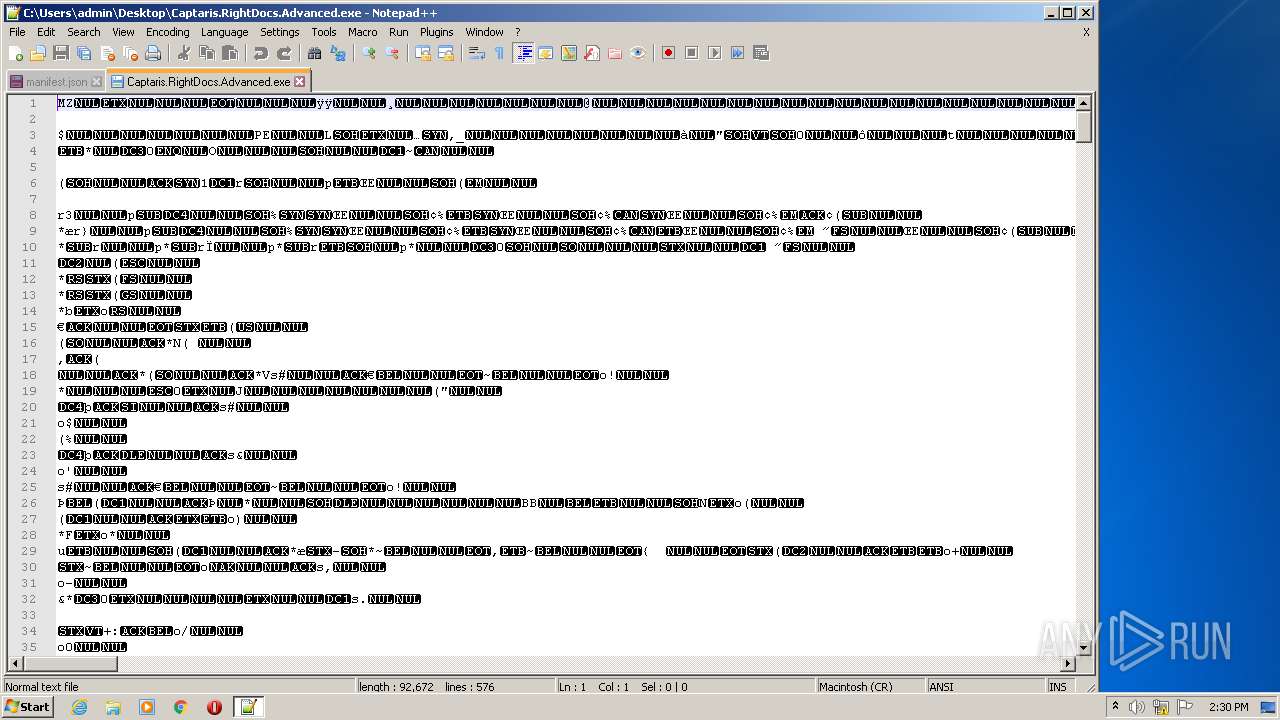This screenshot has width=1280, height=720.
Task: Open Find with binoculars icon
Action: (314, 53)
